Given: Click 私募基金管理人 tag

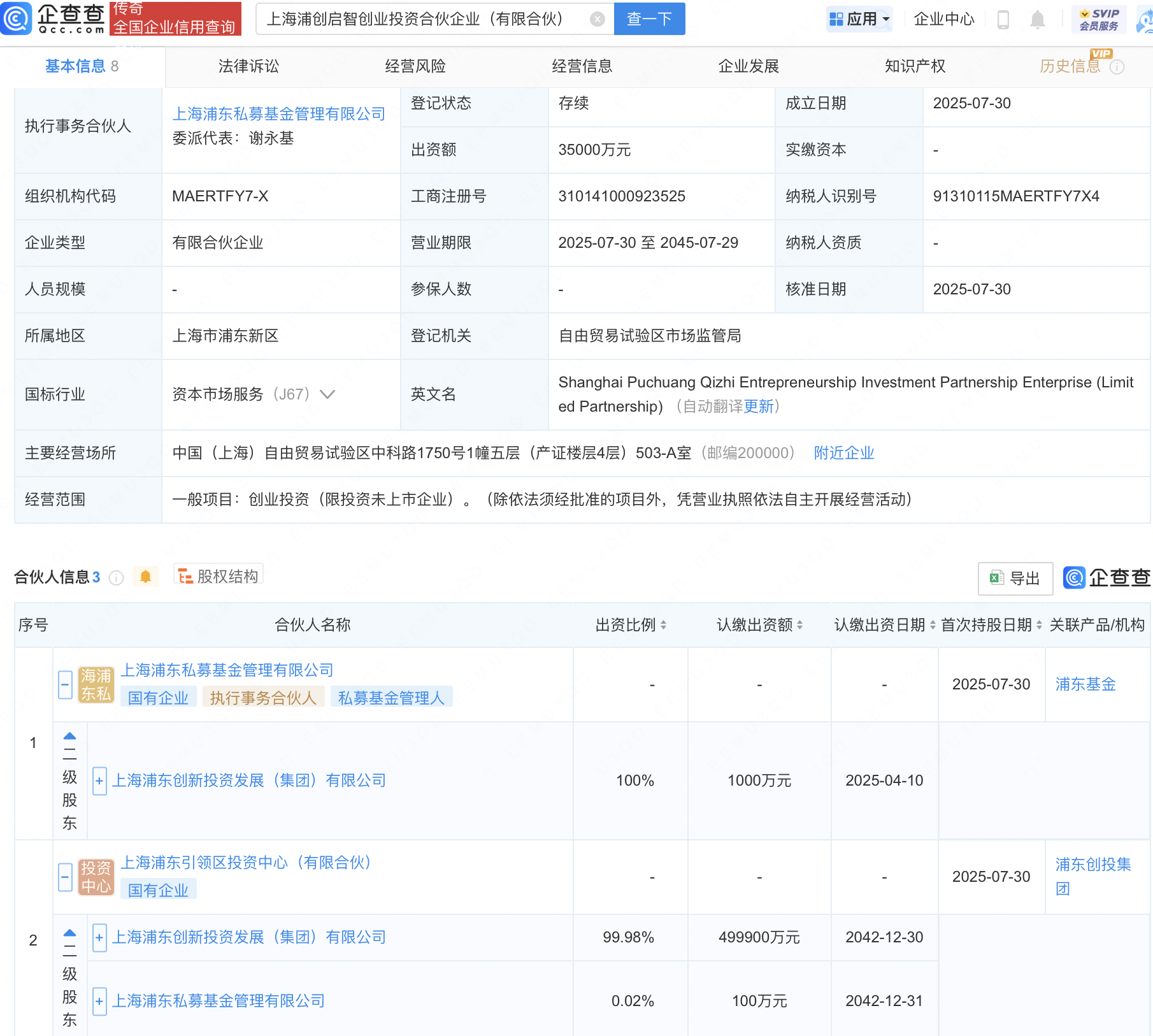Looking at the screenshot, I should [x=391, y=698].
